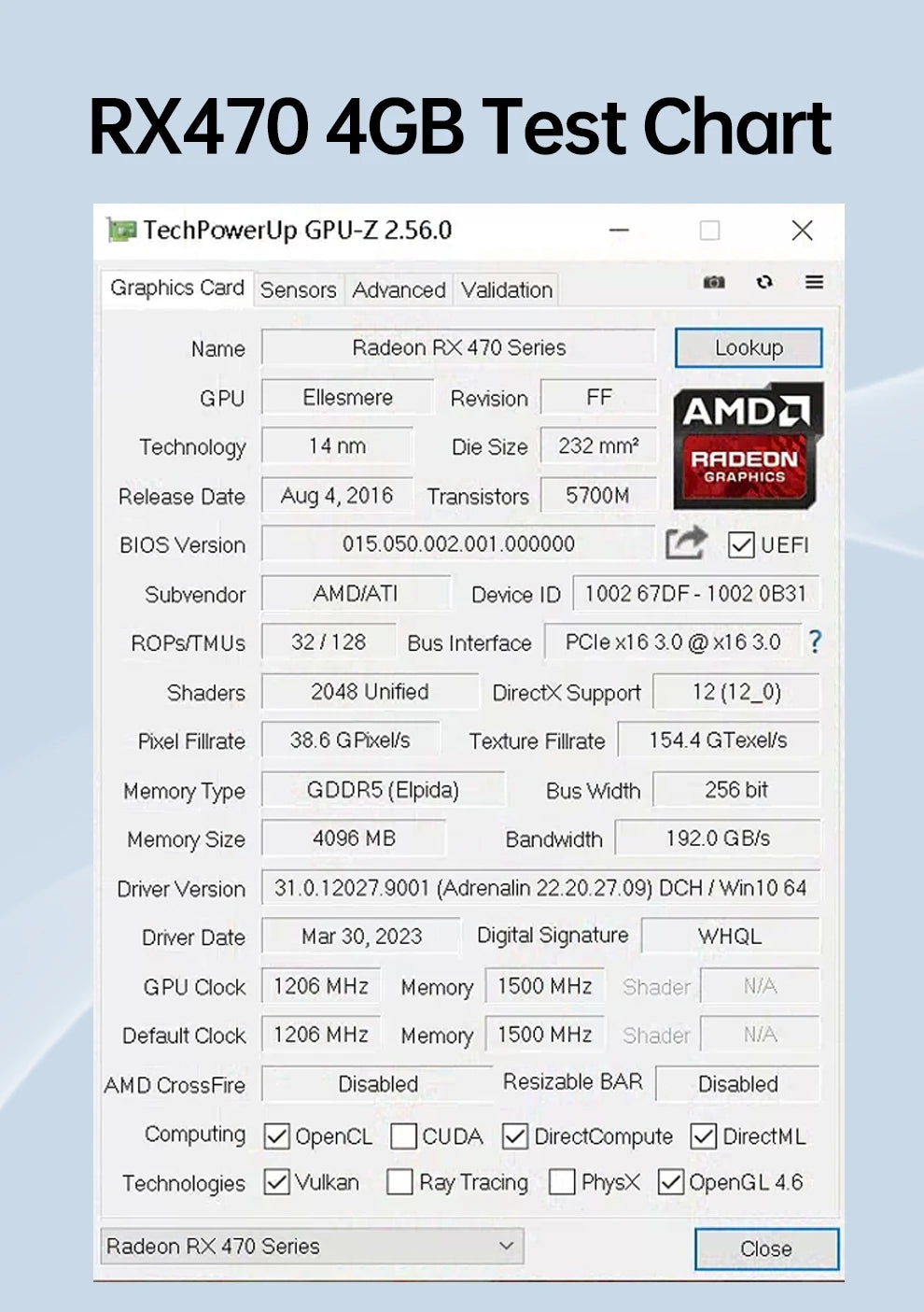Click the GPU field showing Ellesmere
This screenshot has width=924, height=1312.
[x=347, y=397]
